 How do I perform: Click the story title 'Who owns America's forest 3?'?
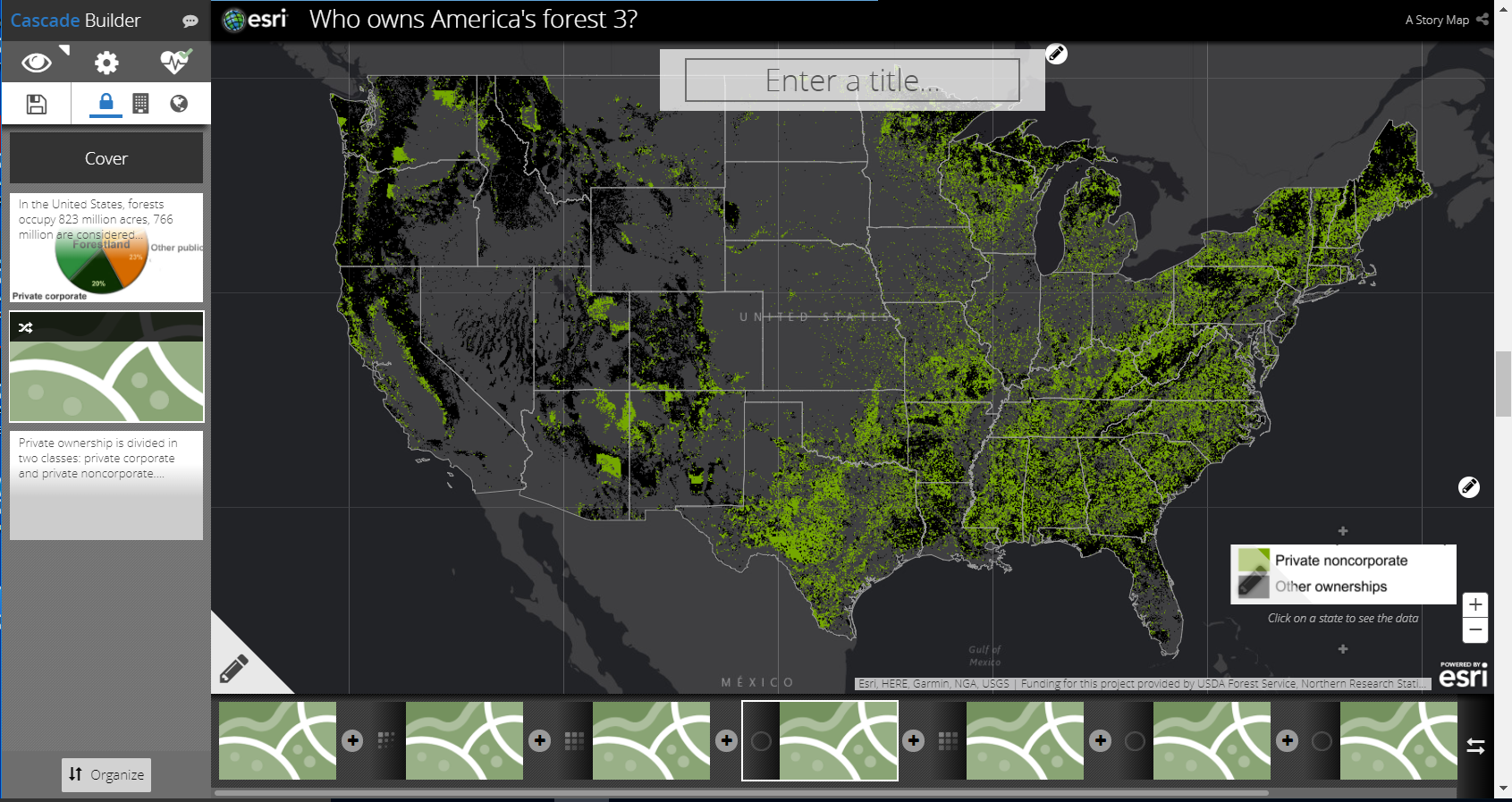coord(473,19)
